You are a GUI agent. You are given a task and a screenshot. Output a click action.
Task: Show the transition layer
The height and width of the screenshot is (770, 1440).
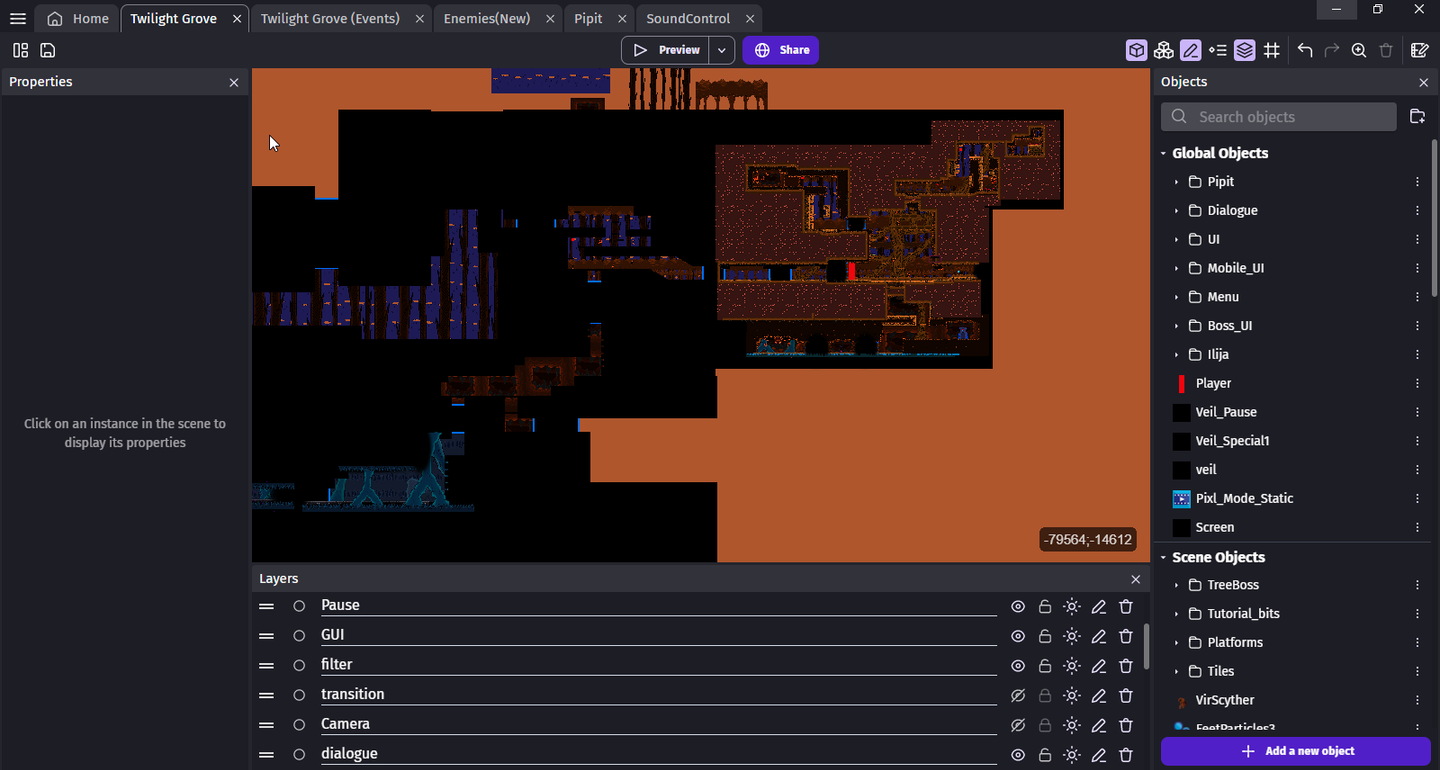(x=1018, y=695)
